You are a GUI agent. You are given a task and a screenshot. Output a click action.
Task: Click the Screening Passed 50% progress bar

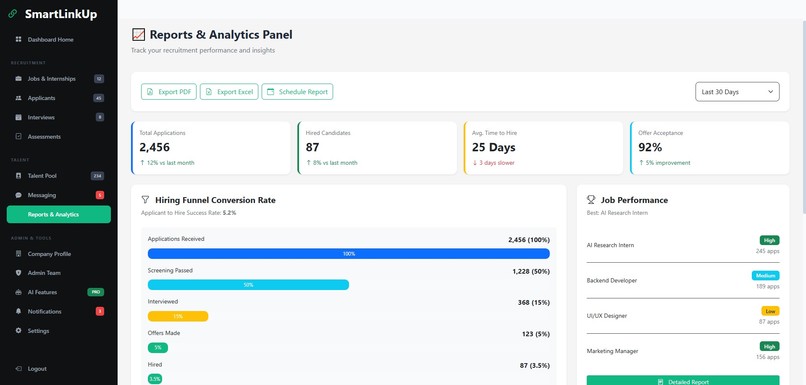[248, 285]
